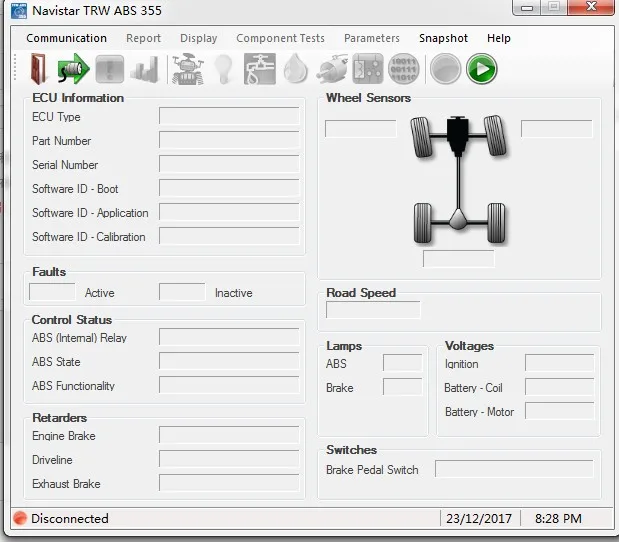Click the Retarders group heading
This screenshot has width=619, height=542.
point(60,417)
